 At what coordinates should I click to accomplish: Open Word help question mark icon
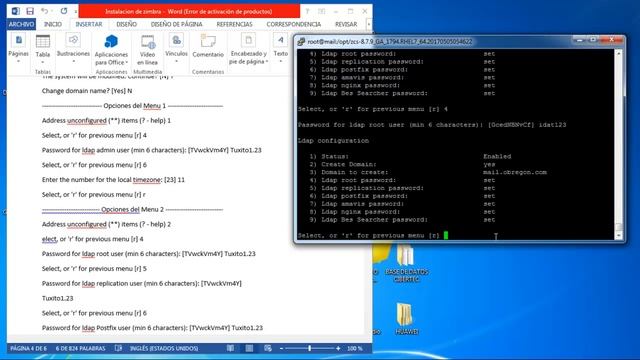pos(307,11)
